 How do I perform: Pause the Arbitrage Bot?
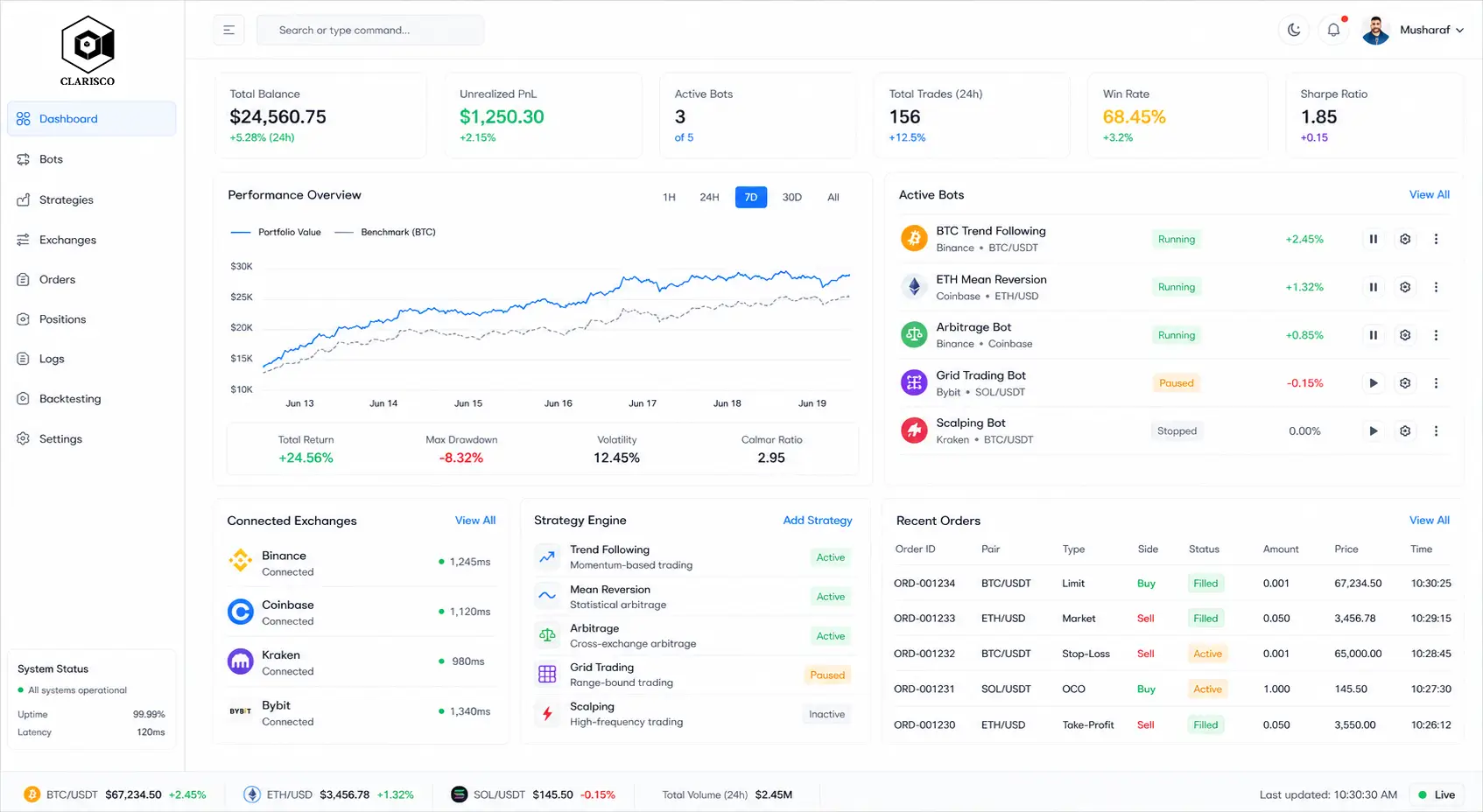click(1374, 335)
